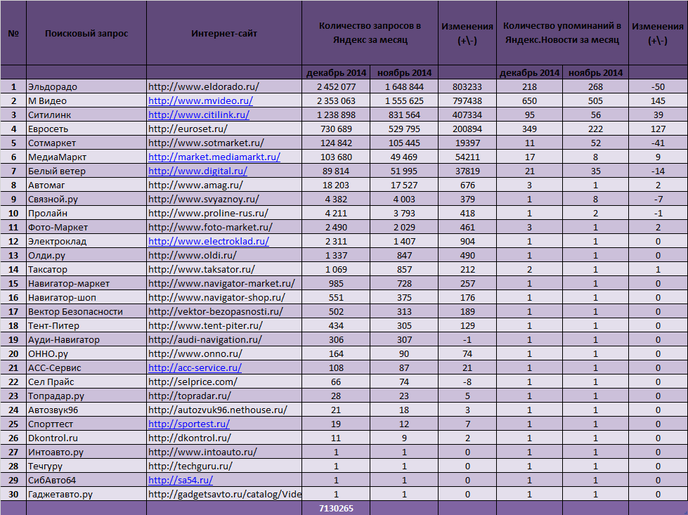Select the cell 'Связной.ру'

(86, 199)
